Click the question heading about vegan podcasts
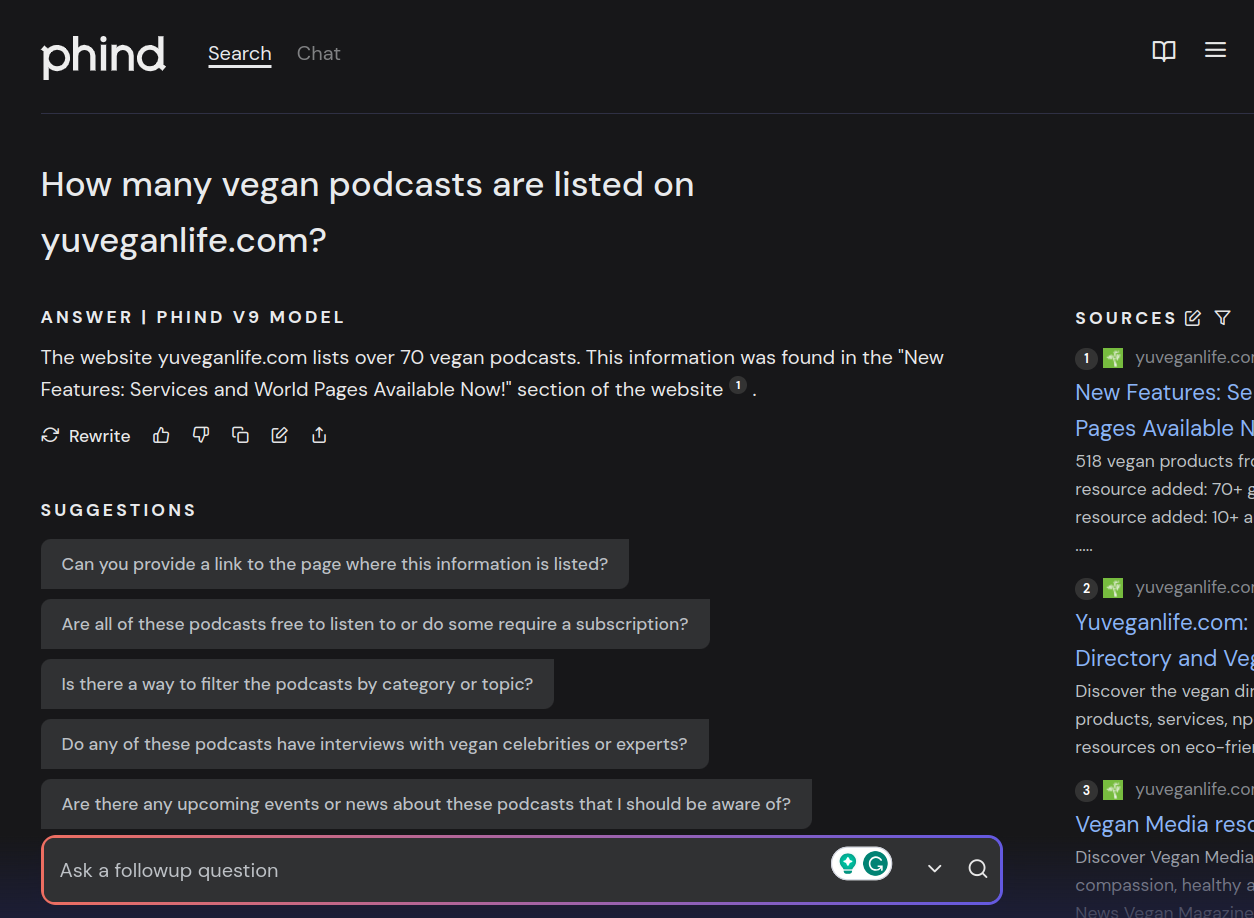1254x918 pixels. 368,212
